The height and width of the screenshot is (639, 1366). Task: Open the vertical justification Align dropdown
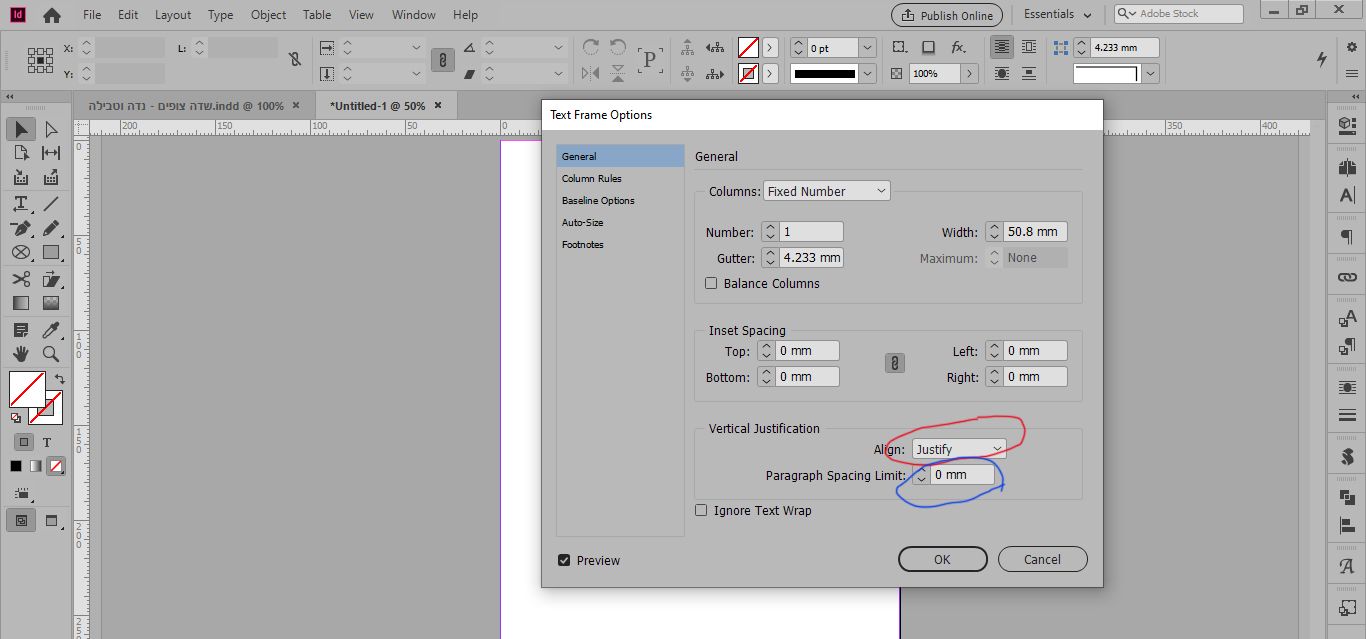(959, 449)
